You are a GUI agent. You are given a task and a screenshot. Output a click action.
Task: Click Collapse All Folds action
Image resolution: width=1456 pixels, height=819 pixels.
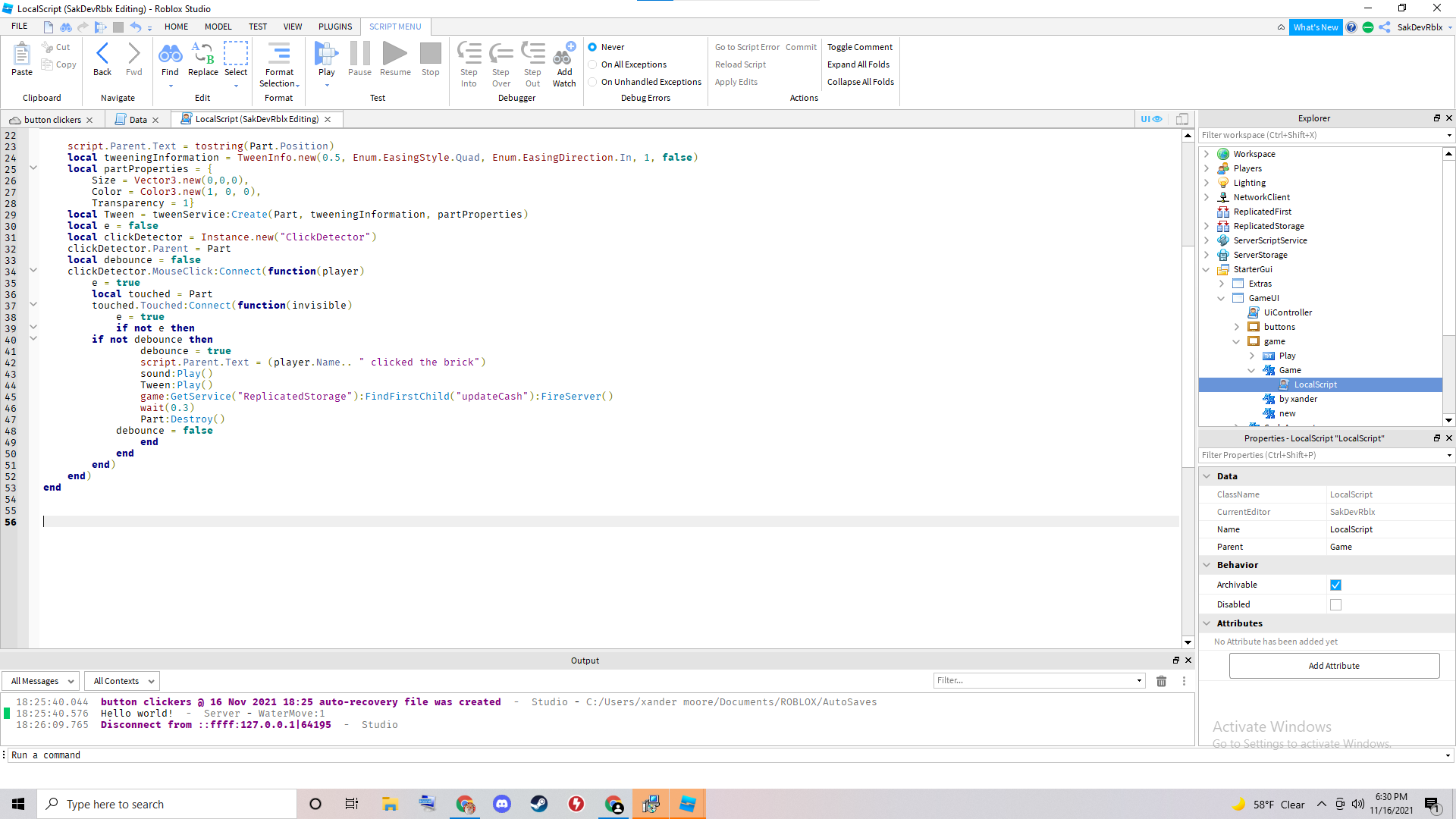pyautogui.click(x=860, y=81)
